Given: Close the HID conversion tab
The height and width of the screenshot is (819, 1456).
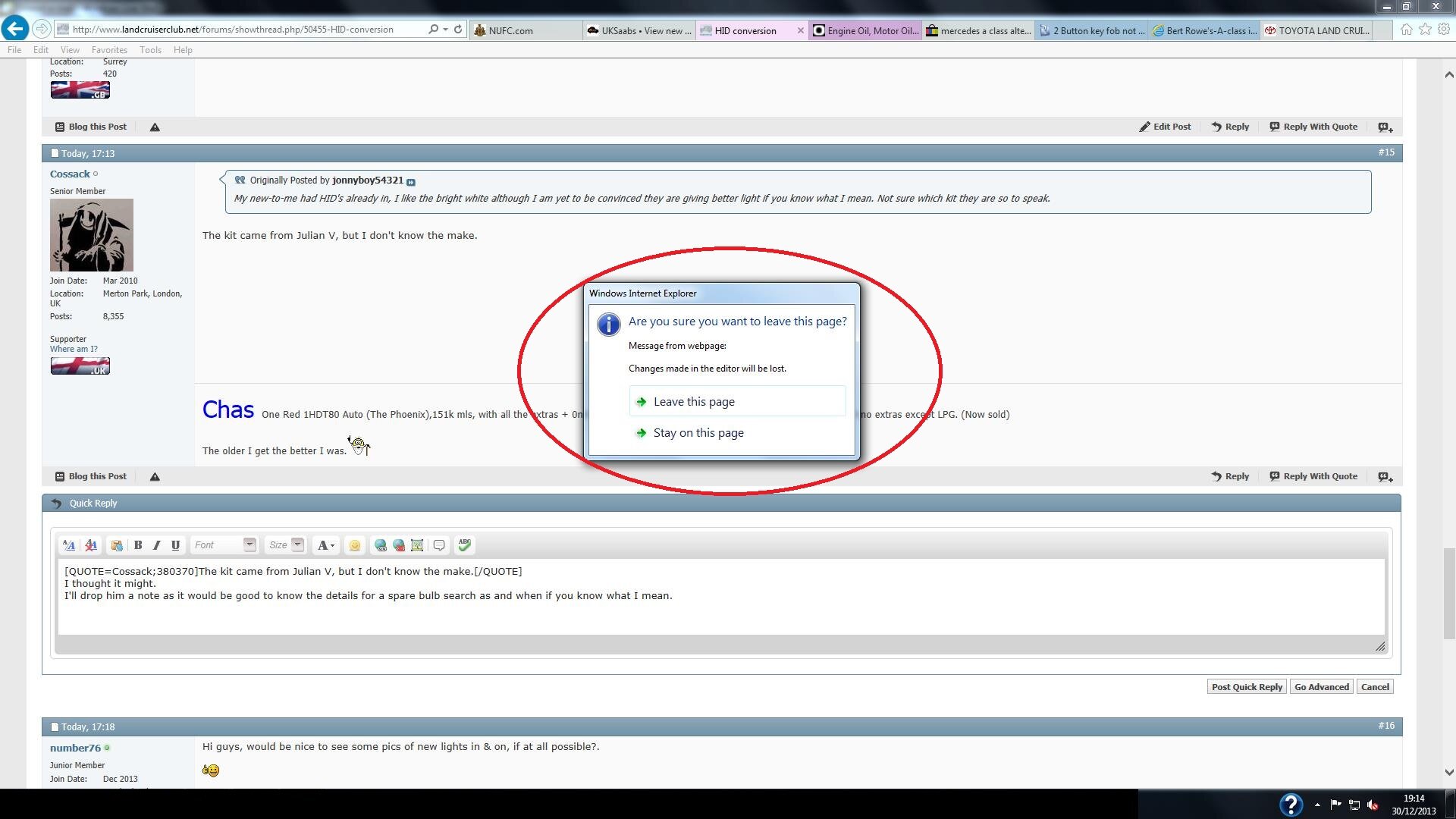Looking at the screenshot, I should tap(800, 30).
